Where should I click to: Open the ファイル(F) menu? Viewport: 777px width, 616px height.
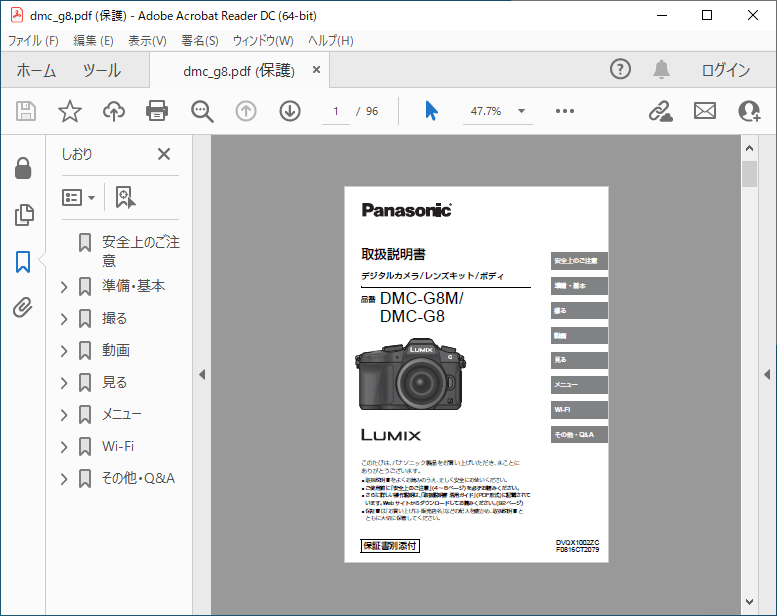tap(33, 41)
